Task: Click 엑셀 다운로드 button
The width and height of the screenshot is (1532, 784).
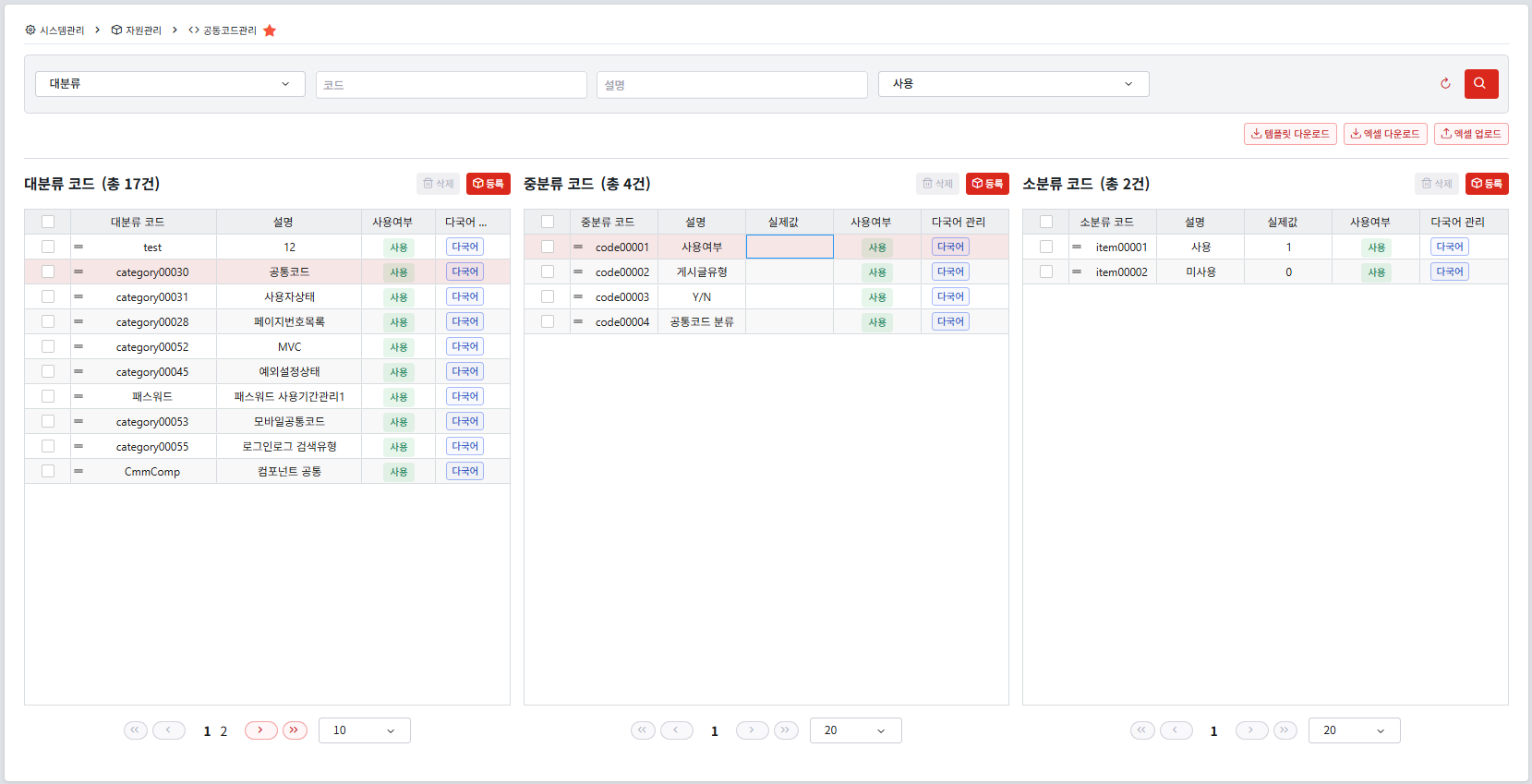Action: coord(1385,134)
